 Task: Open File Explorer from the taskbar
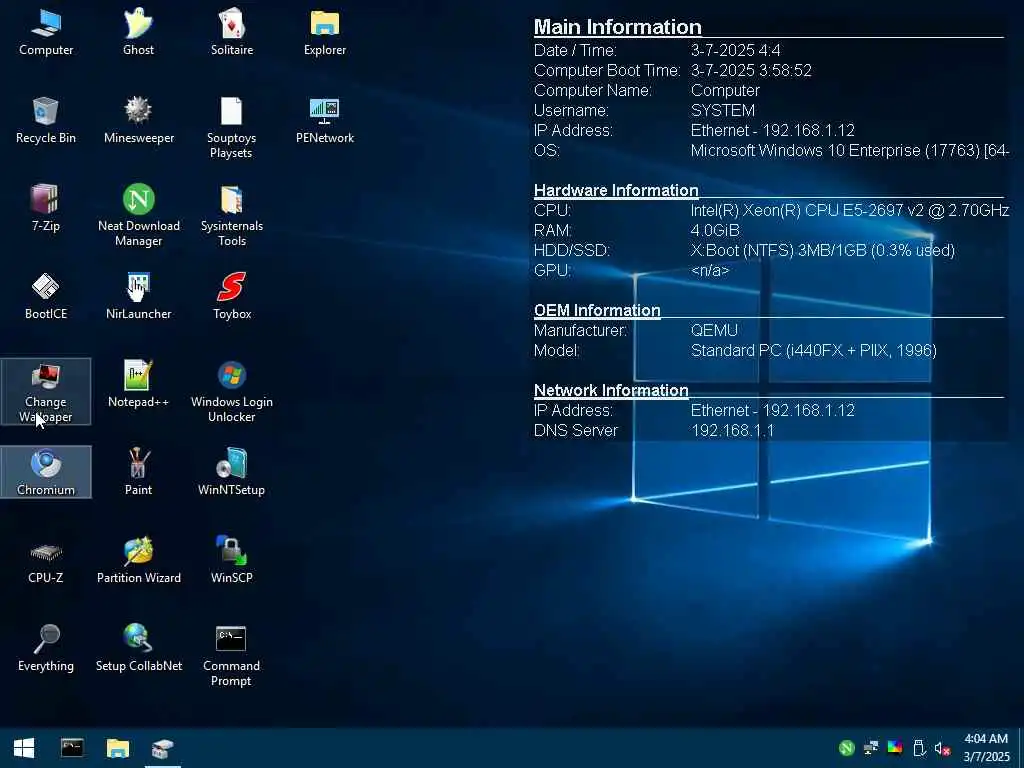tap(118, 748)
